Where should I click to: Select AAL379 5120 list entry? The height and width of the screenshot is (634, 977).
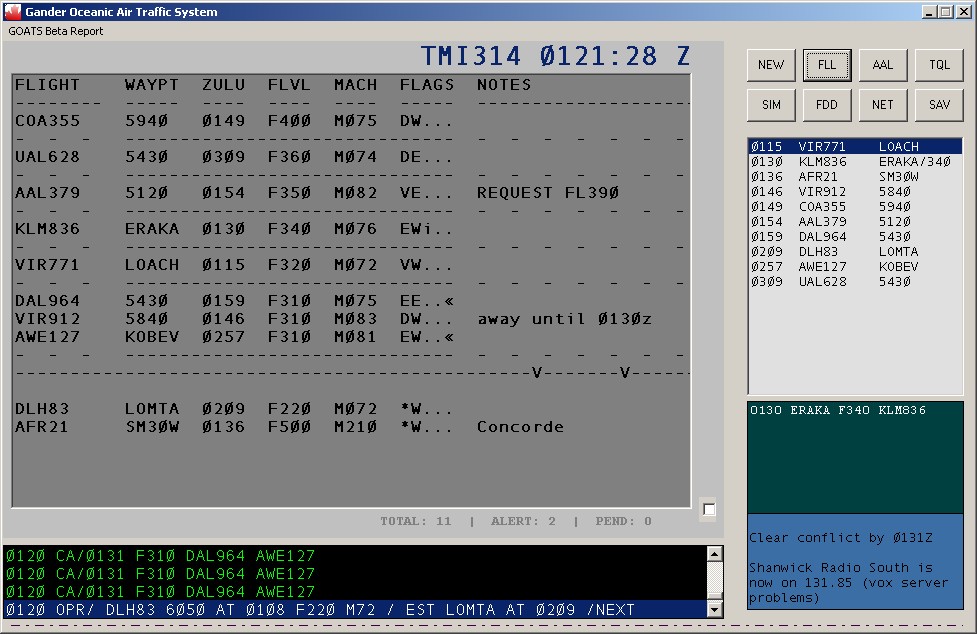855,222
